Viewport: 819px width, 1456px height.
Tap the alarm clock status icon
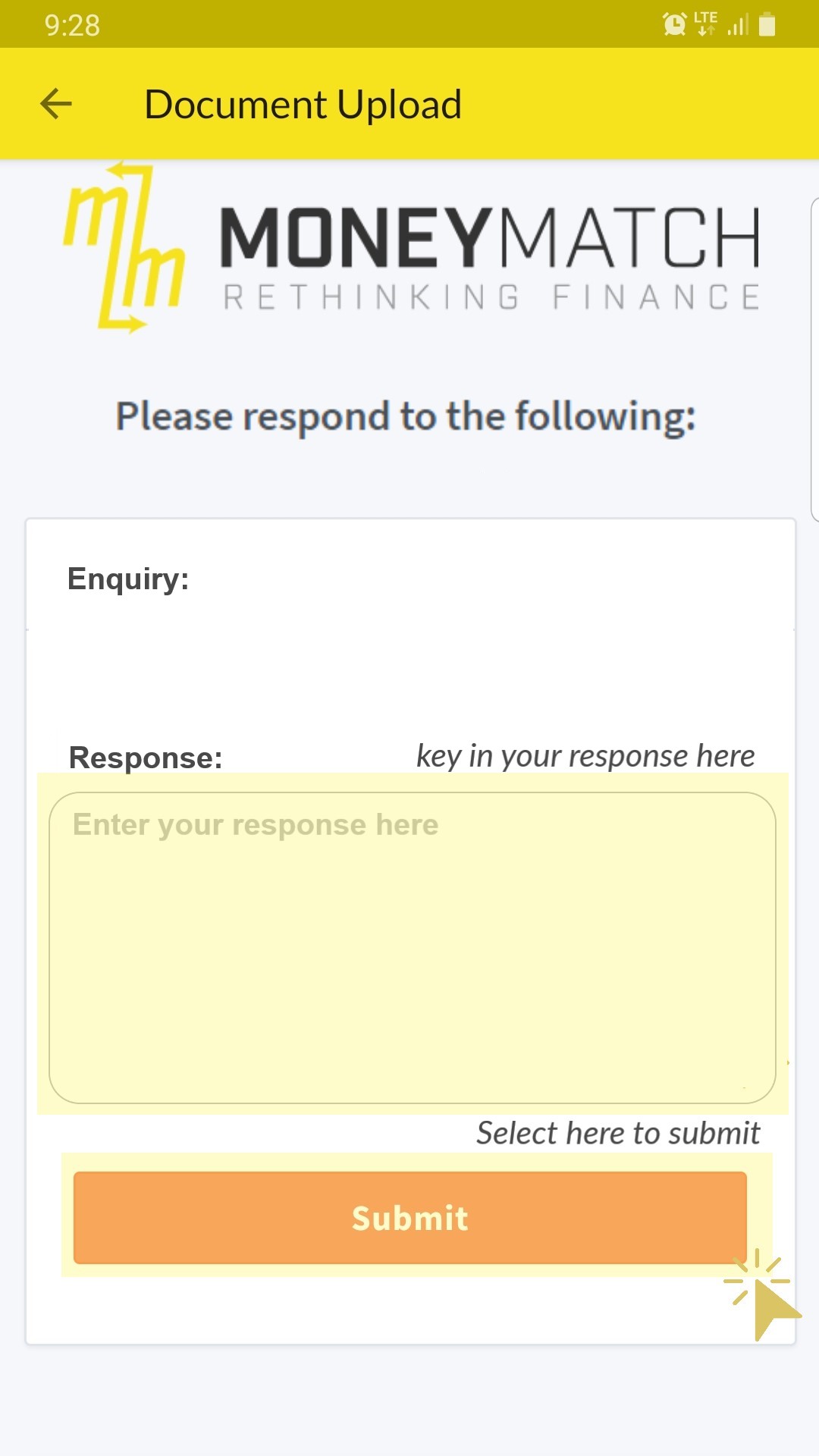(674, 24)
